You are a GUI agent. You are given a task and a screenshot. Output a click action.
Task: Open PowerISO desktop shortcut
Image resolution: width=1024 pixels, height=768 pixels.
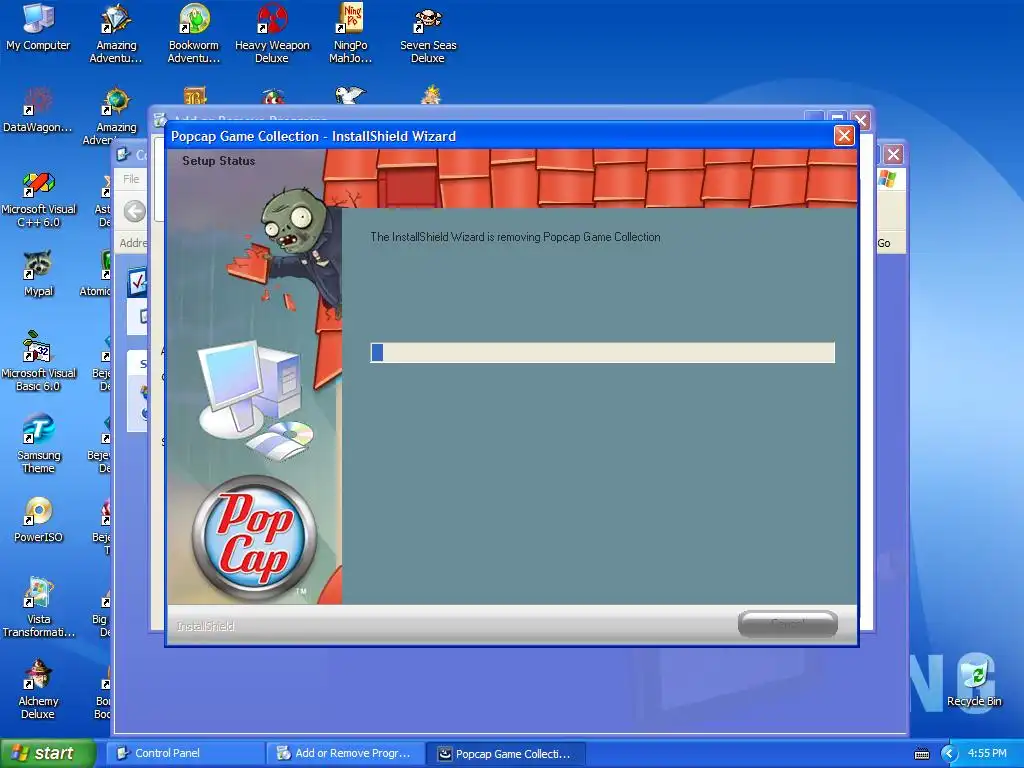[x=38, y=520]
